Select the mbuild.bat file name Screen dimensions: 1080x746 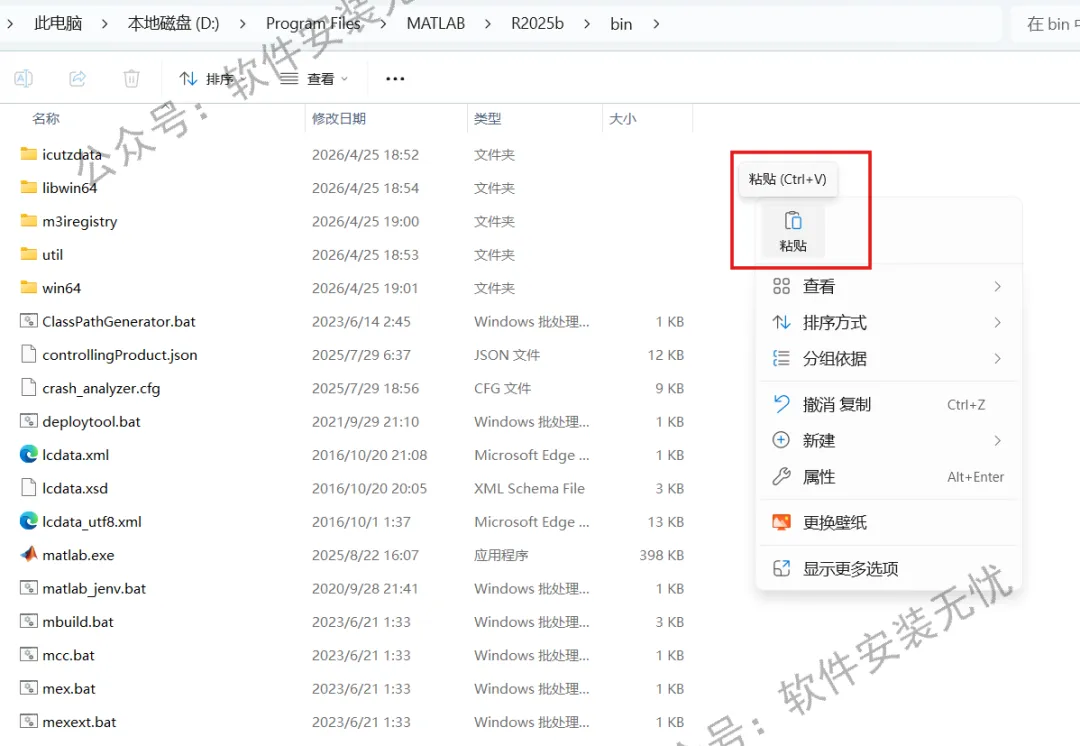(x=78, y=622)
